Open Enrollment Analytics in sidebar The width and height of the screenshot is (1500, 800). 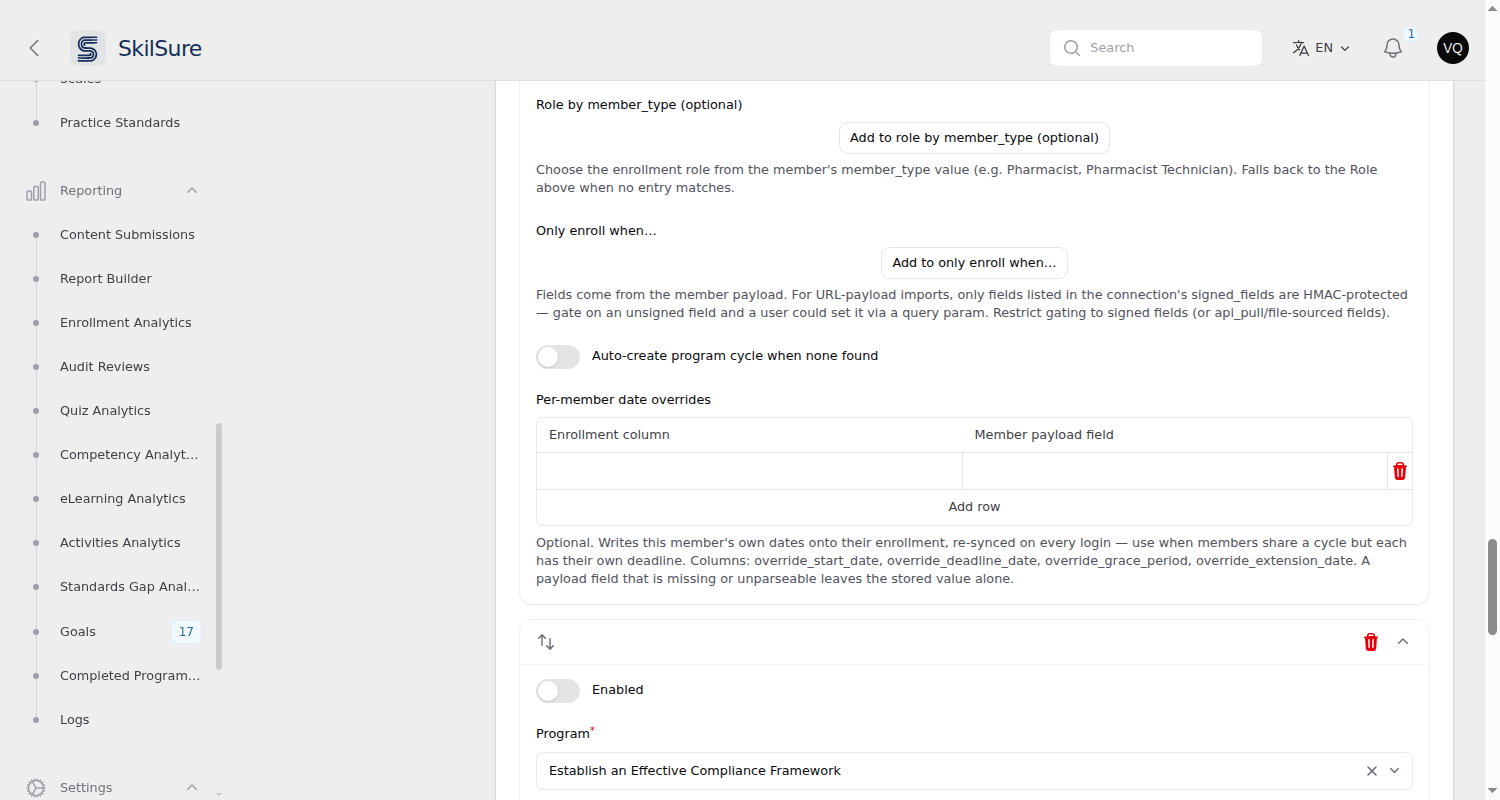125,323
